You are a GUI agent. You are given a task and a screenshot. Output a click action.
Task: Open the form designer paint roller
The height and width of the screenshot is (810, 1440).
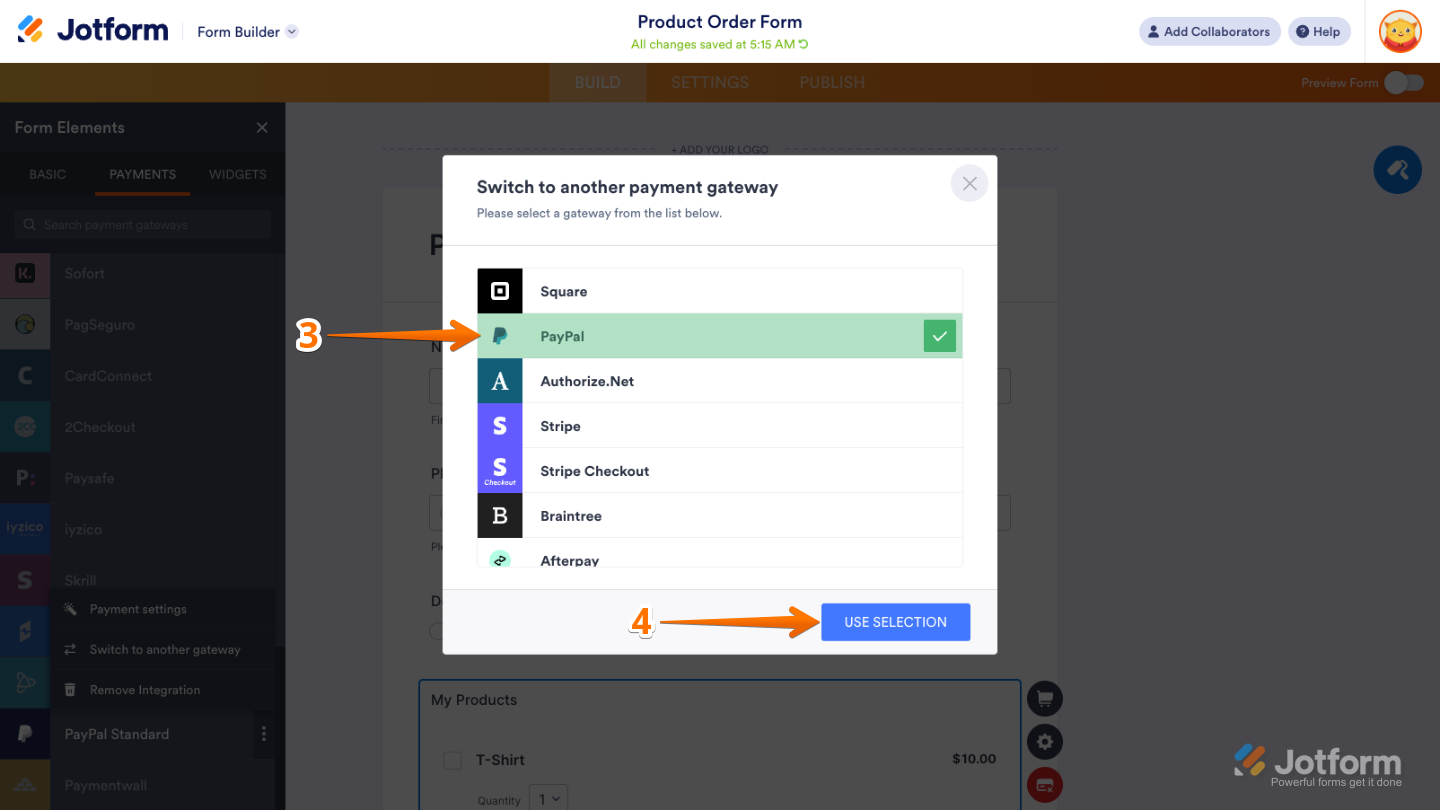pyautogui.click(x=1397, y=170)
